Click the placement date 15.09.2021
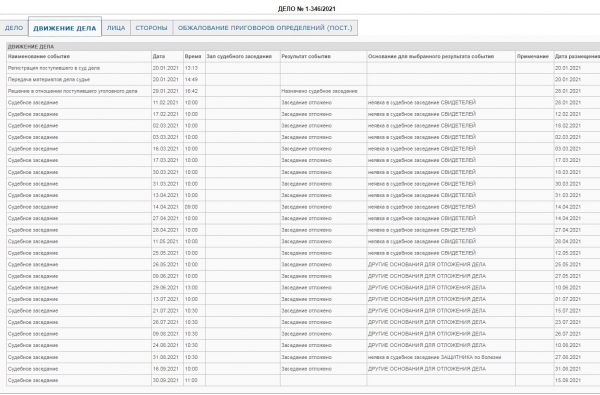Image resolution: width=600 pixels, height=395 pixels. [x=568, y=380]
